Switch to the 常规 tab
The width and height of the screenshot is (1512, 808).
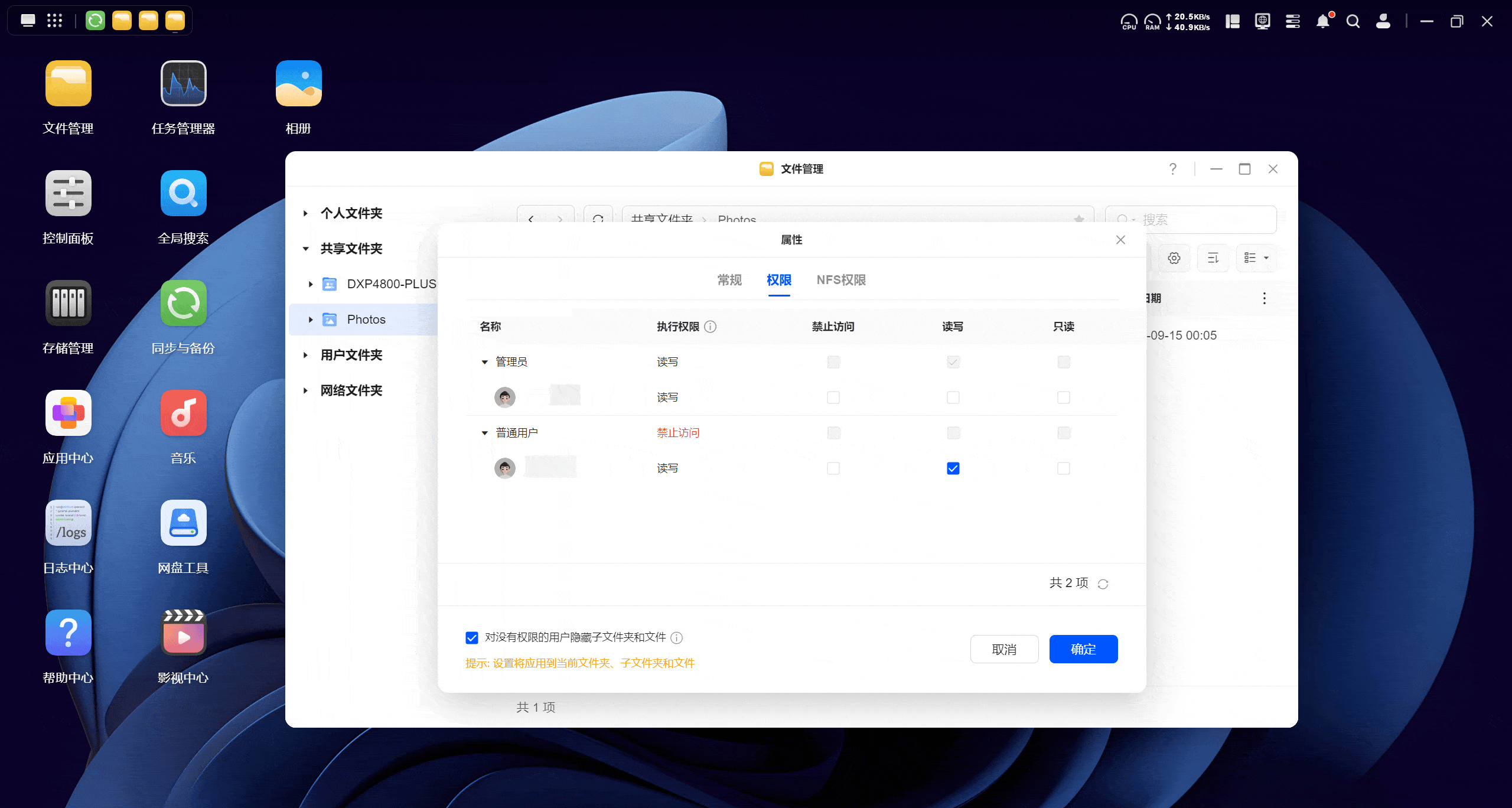click(729, 280)
